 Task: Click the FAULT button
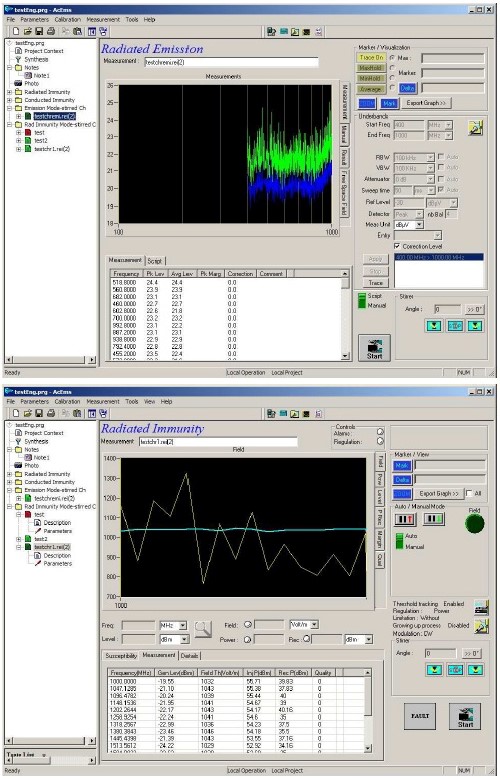[x=420, y=716]
